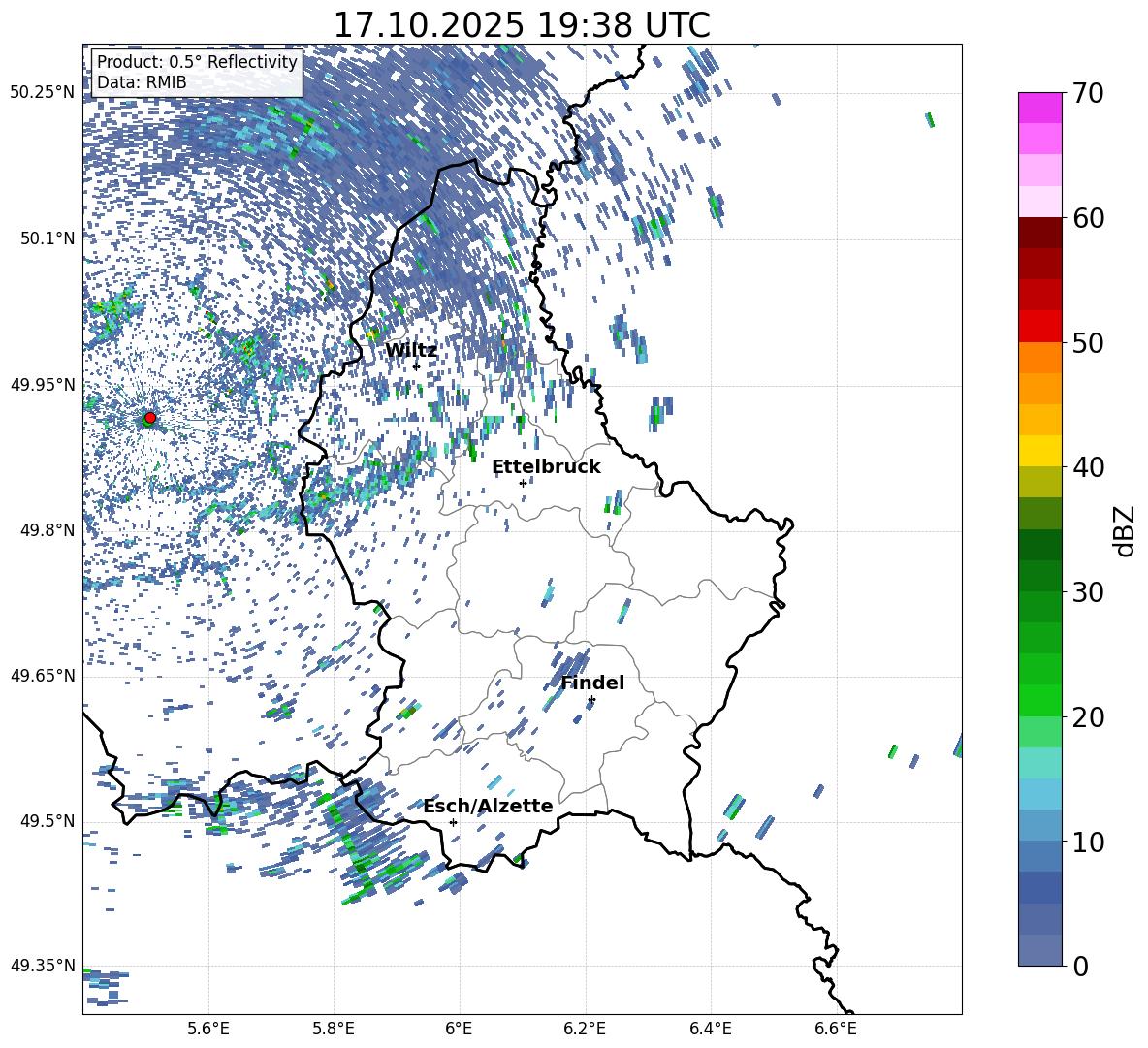Image resolution: width=1148 pixels, height=1048 pixels.
Task: Select the Wiltz city label
Action: 411,350
